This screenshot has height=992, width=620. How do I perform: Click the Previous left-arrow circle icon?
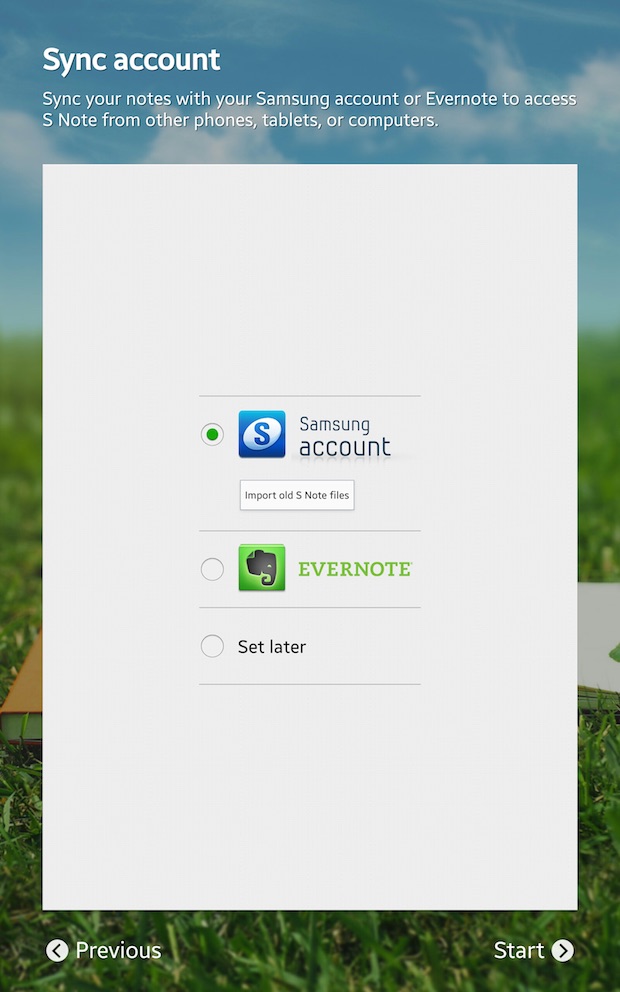click(57, 950)
